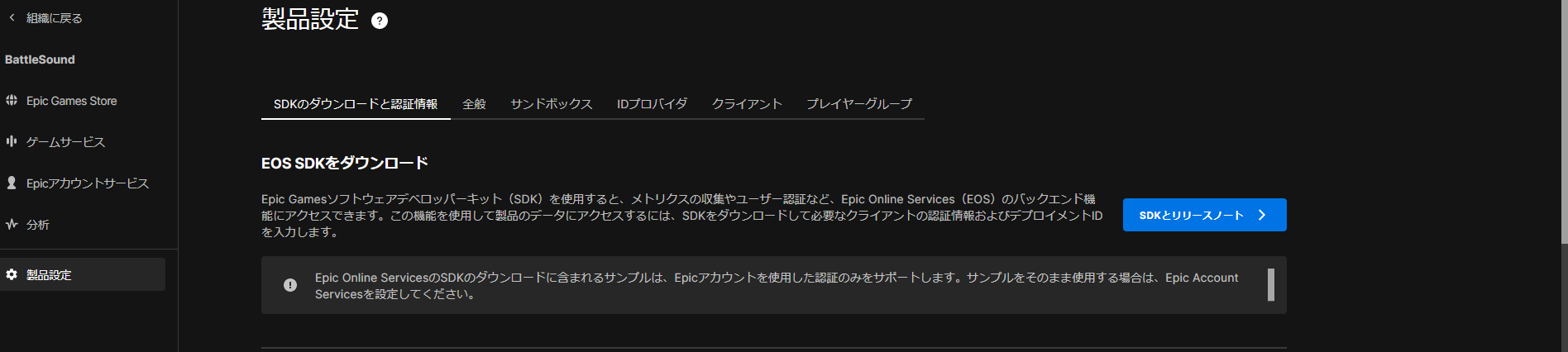Click the ゲームサービス sidebar icon

point(12,141)
